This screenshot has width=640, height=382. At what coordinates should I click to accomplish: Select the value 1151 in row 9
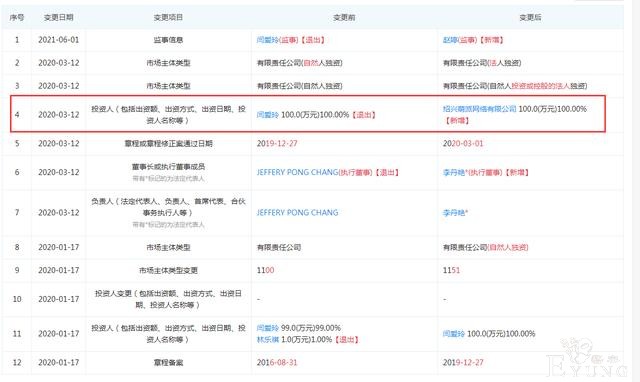coord(451,270)
